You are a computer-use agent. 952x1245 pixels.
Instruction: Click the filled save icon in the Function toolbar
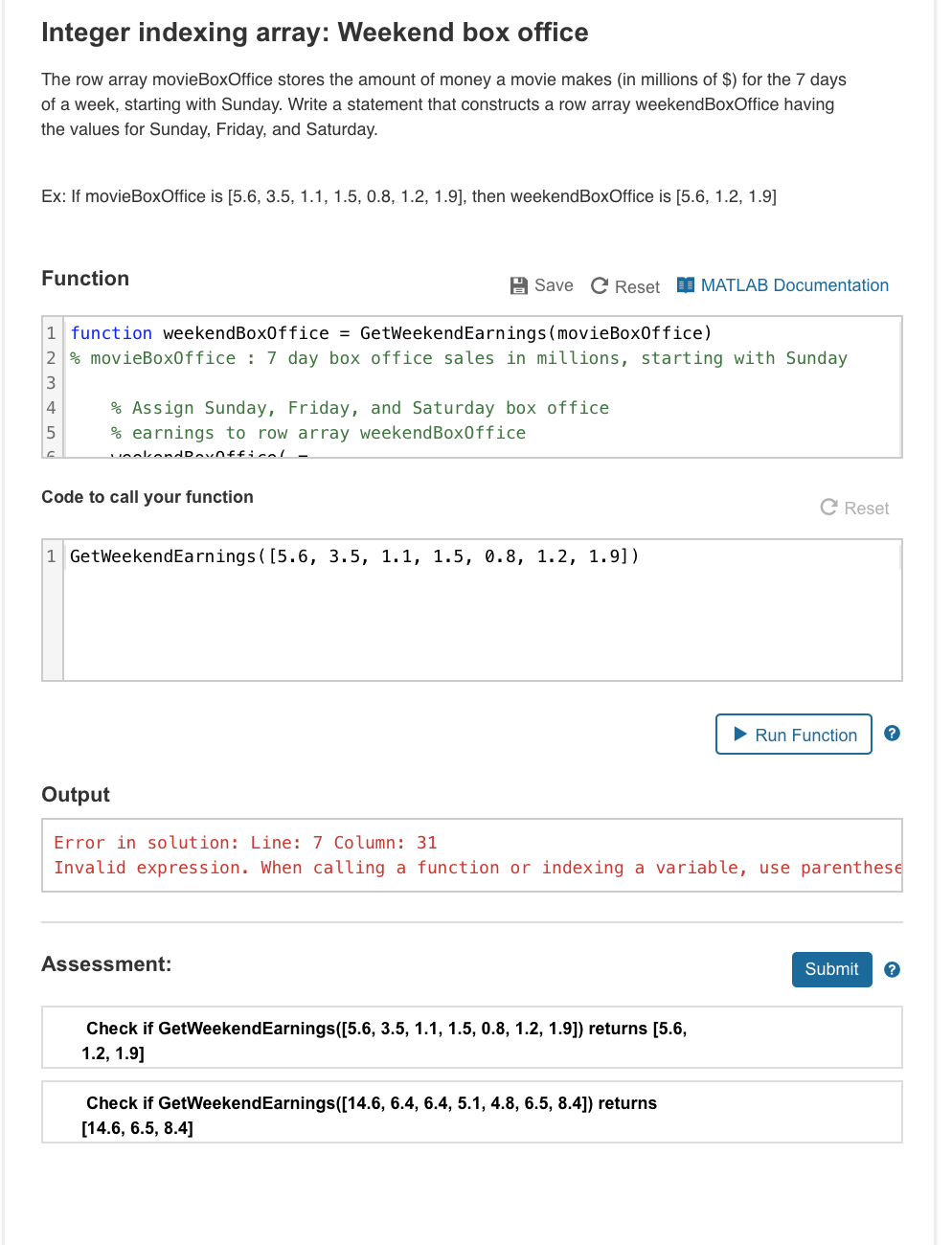pyautogui.click(x=518, y=284)
